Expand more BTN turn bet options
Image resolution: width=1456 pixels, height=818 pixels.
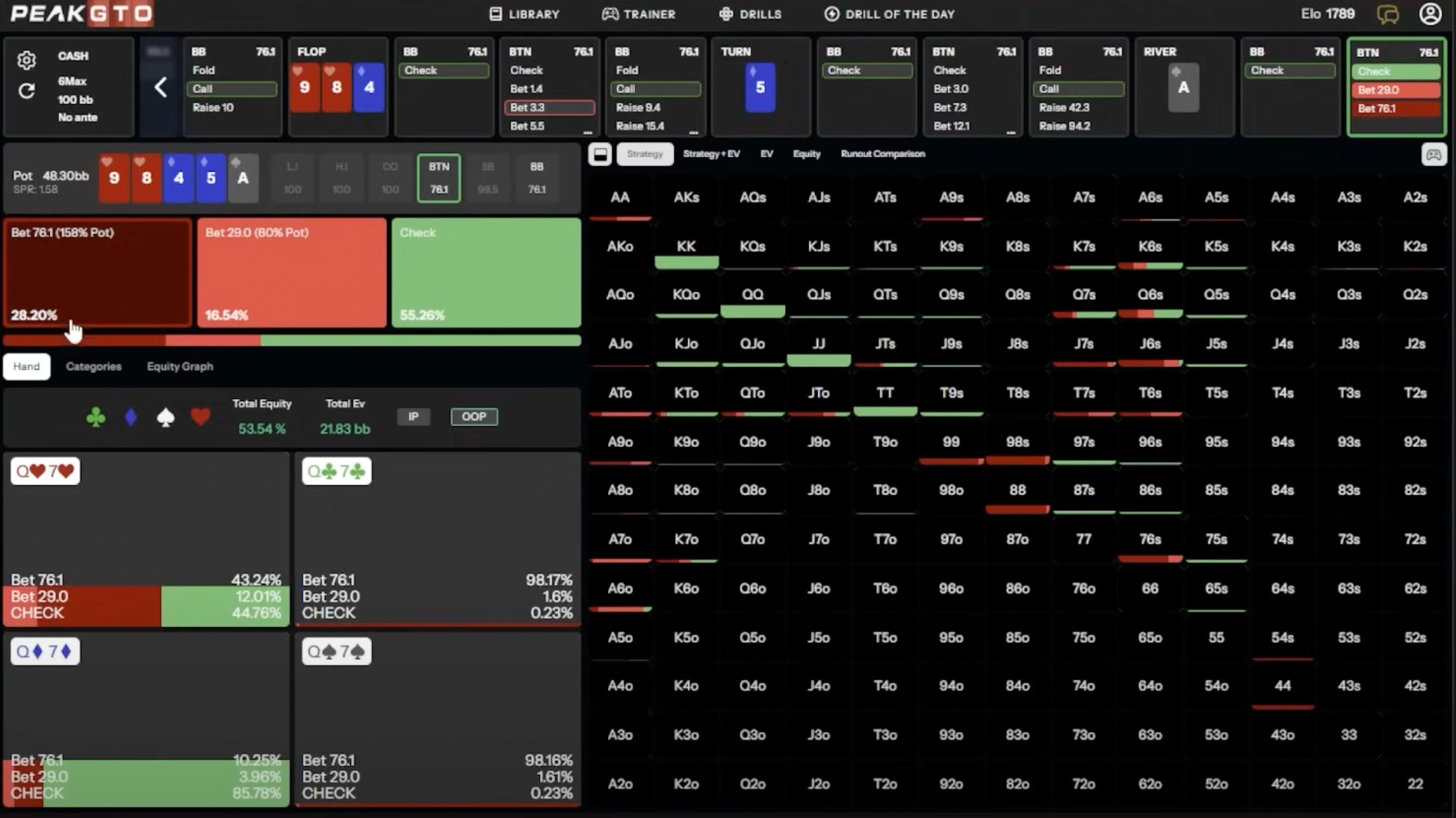pyautogui.click(x=1011, y=132)
